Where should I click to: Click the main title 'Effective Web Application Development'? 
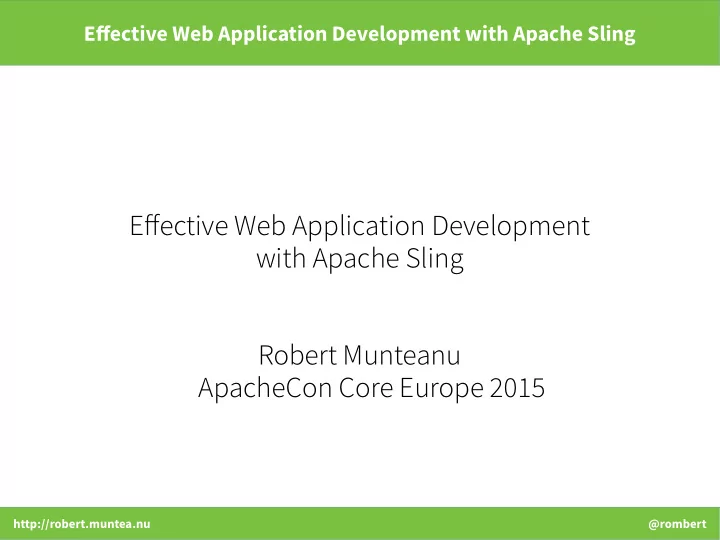[x=360, y=226]
